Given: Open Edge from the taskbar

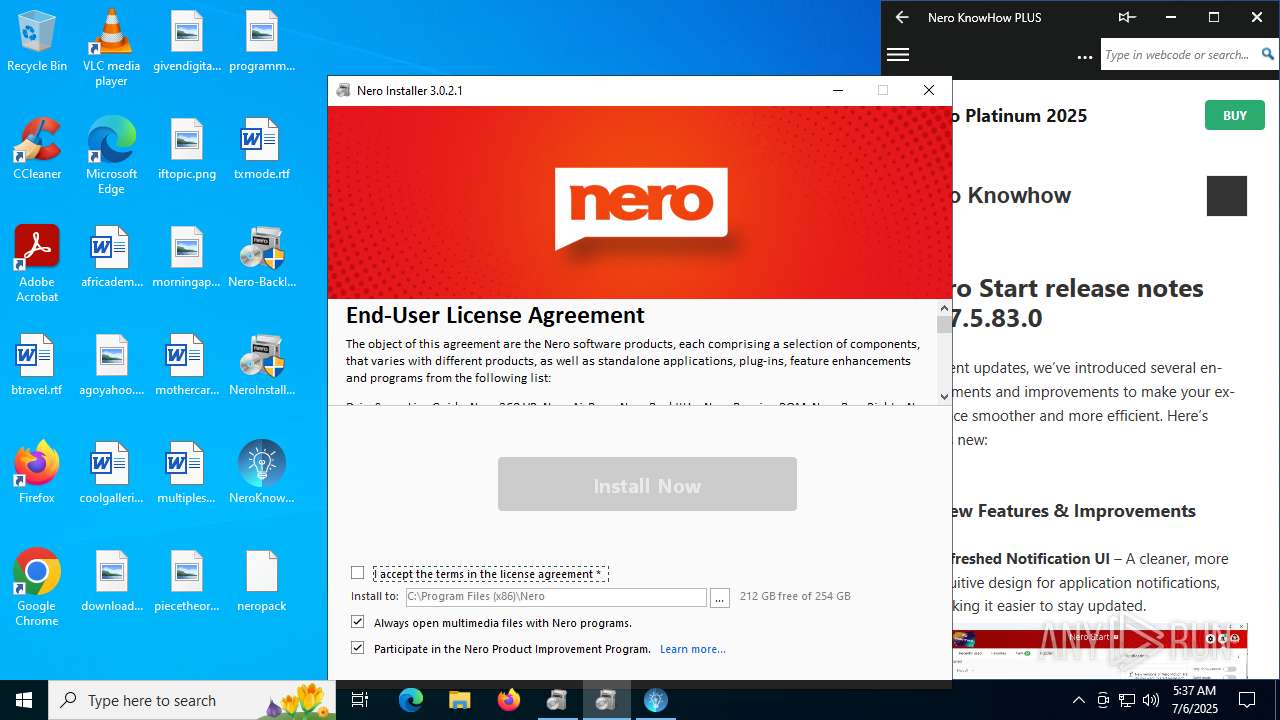Looking at the screenshot, I should pos(411,700).
